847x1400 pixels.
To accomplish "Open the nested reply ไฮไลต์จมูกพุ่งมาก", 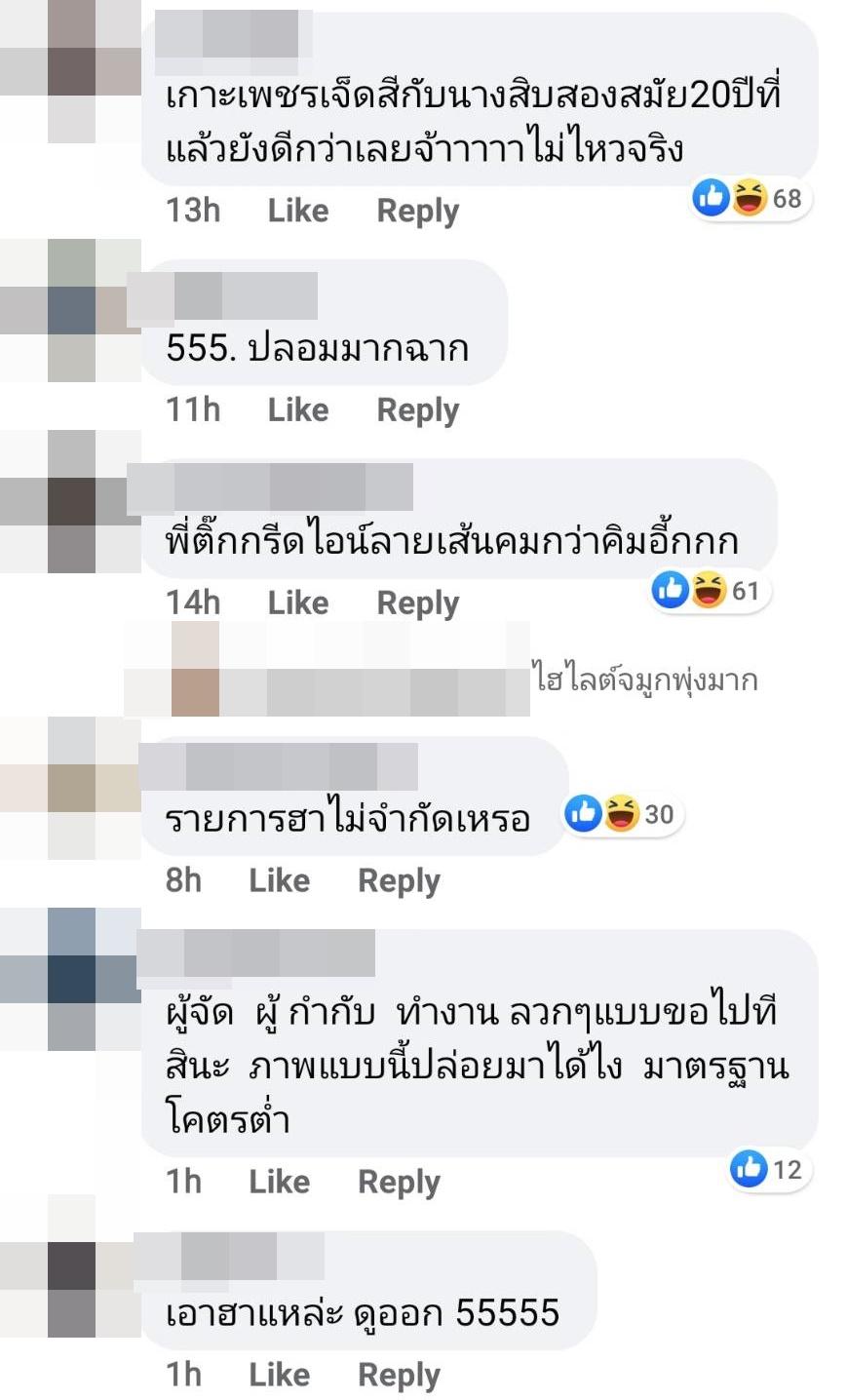I will tap(645, 679).
